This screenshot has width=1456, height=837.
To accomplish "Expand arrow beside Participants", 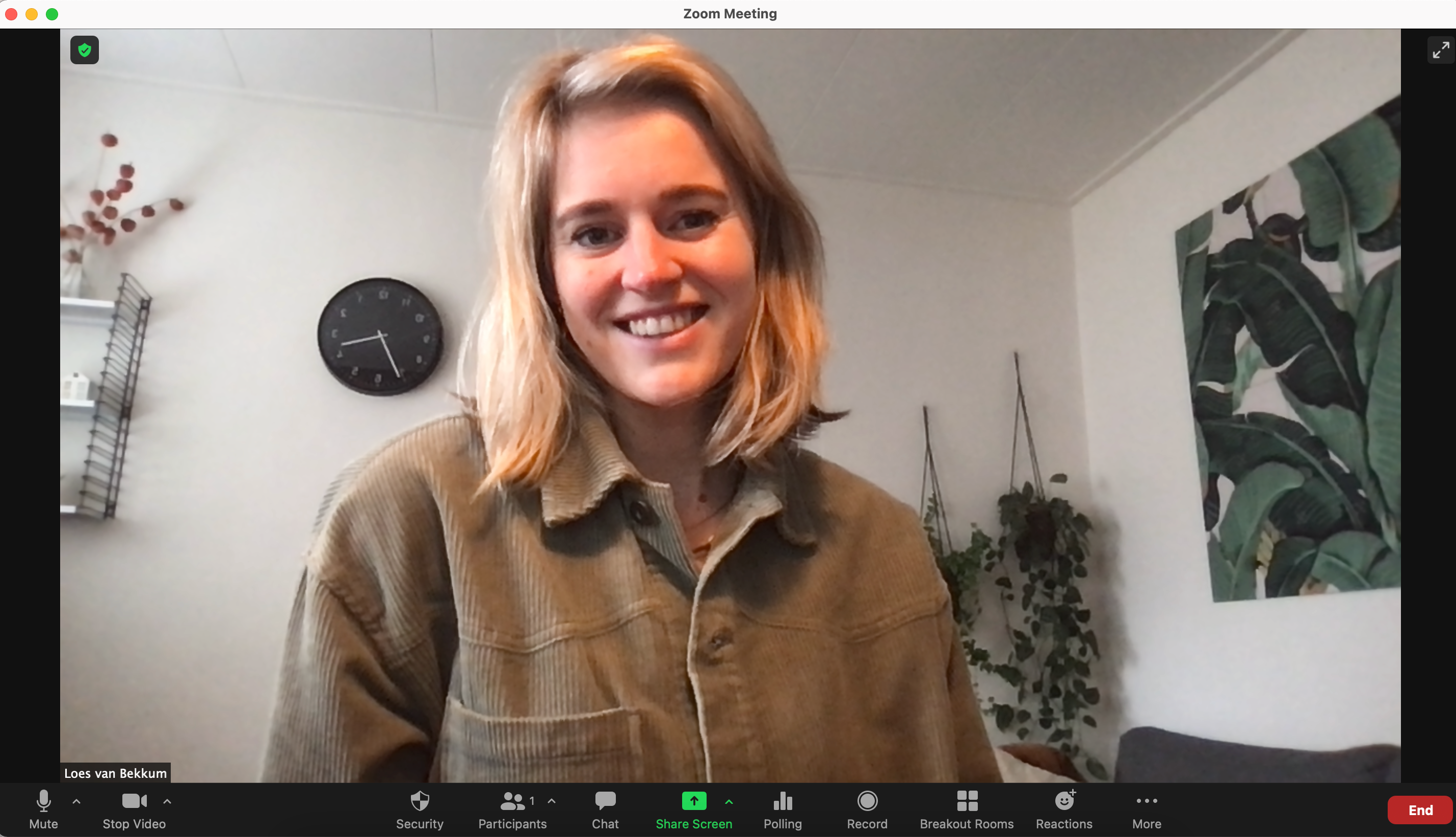I will [552, 801].
